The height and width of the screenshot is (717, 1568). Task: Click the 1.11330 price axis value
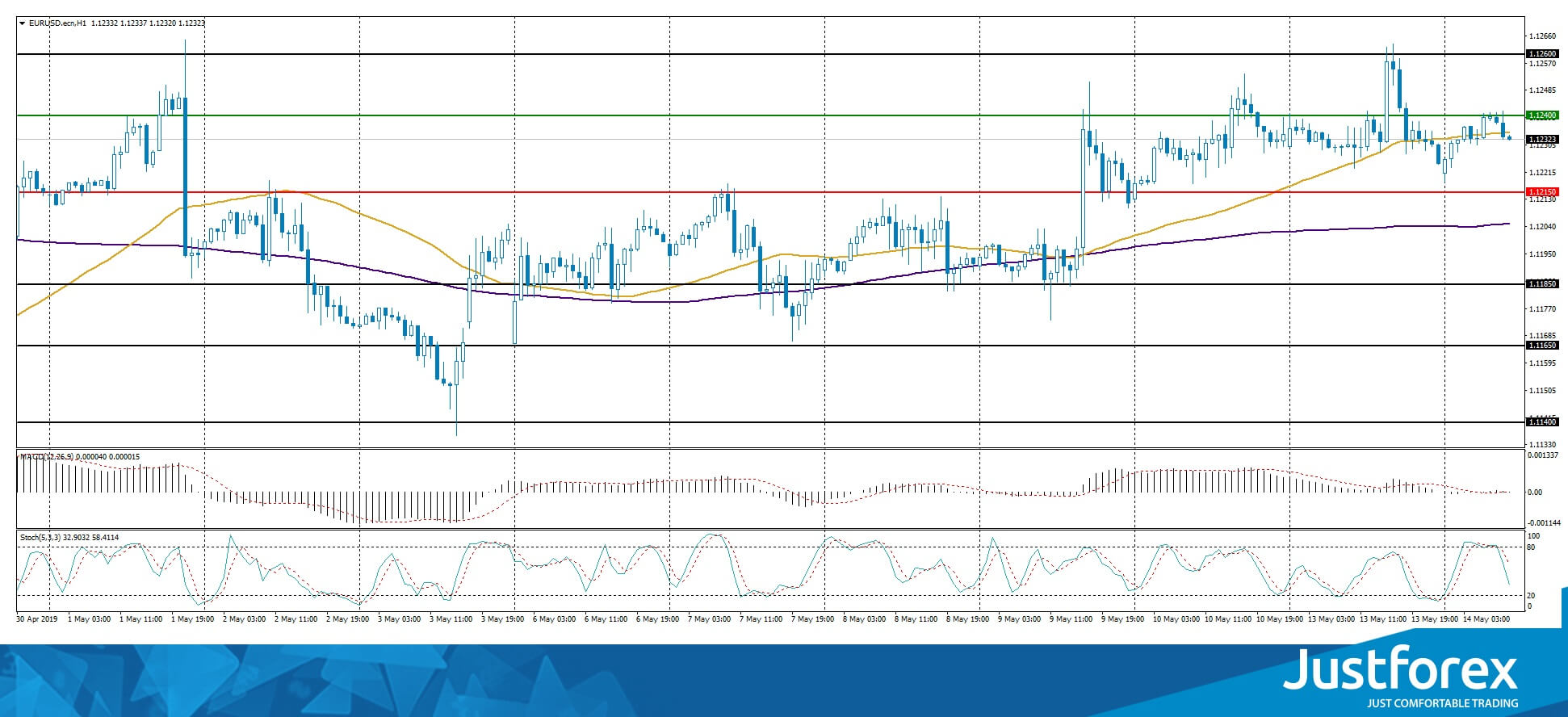[x=1542, y=445]
